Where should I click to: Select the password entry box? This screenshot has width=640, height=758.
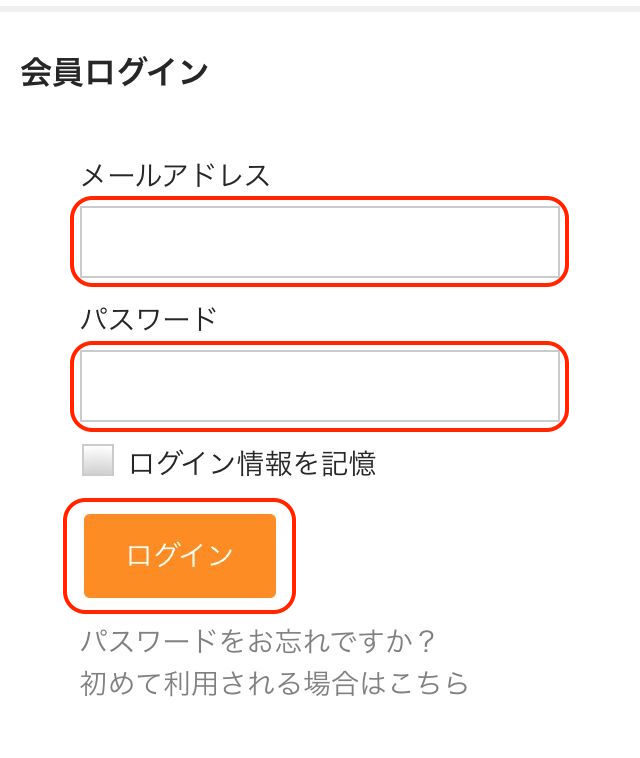[x=319, y=385]
